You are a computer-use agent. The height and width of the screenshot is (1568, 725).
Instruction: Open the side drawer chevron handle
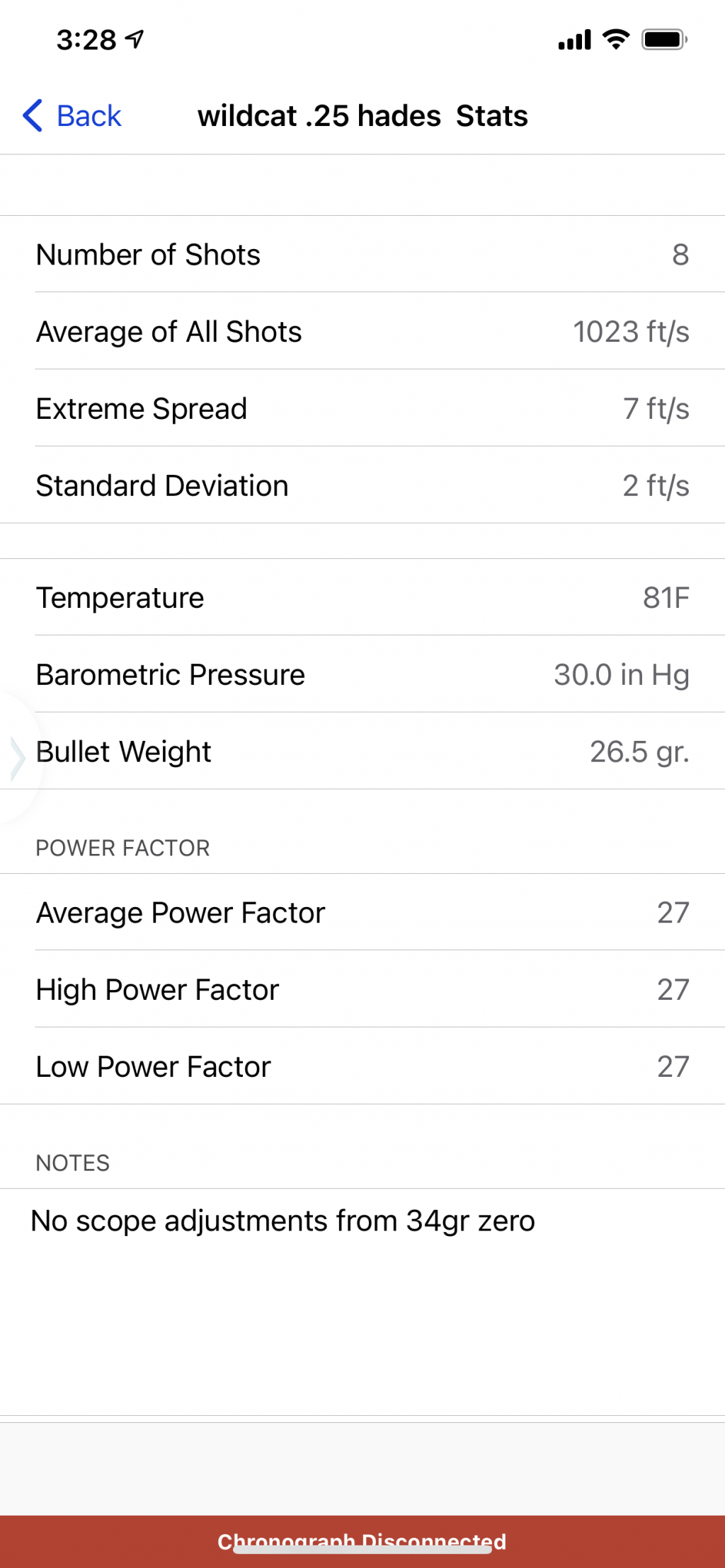[x=17, y=757]
